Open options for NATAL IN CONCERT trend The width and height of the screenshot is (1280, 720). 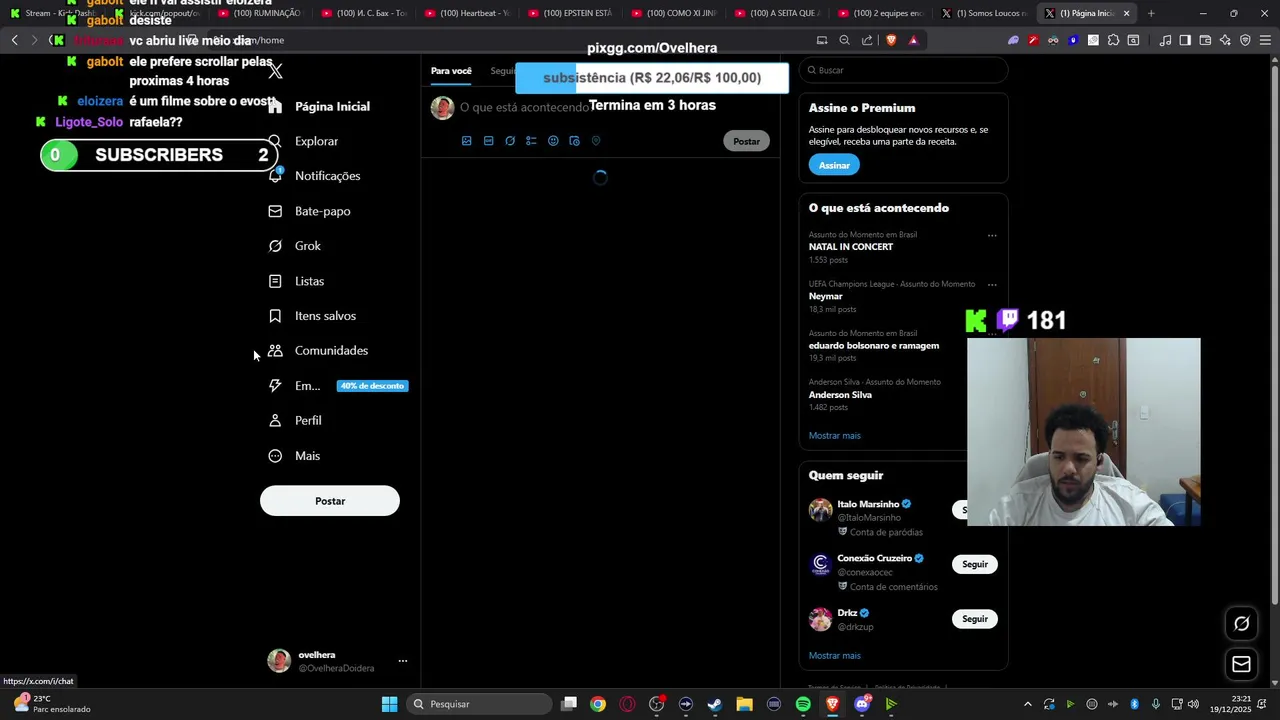992,236
